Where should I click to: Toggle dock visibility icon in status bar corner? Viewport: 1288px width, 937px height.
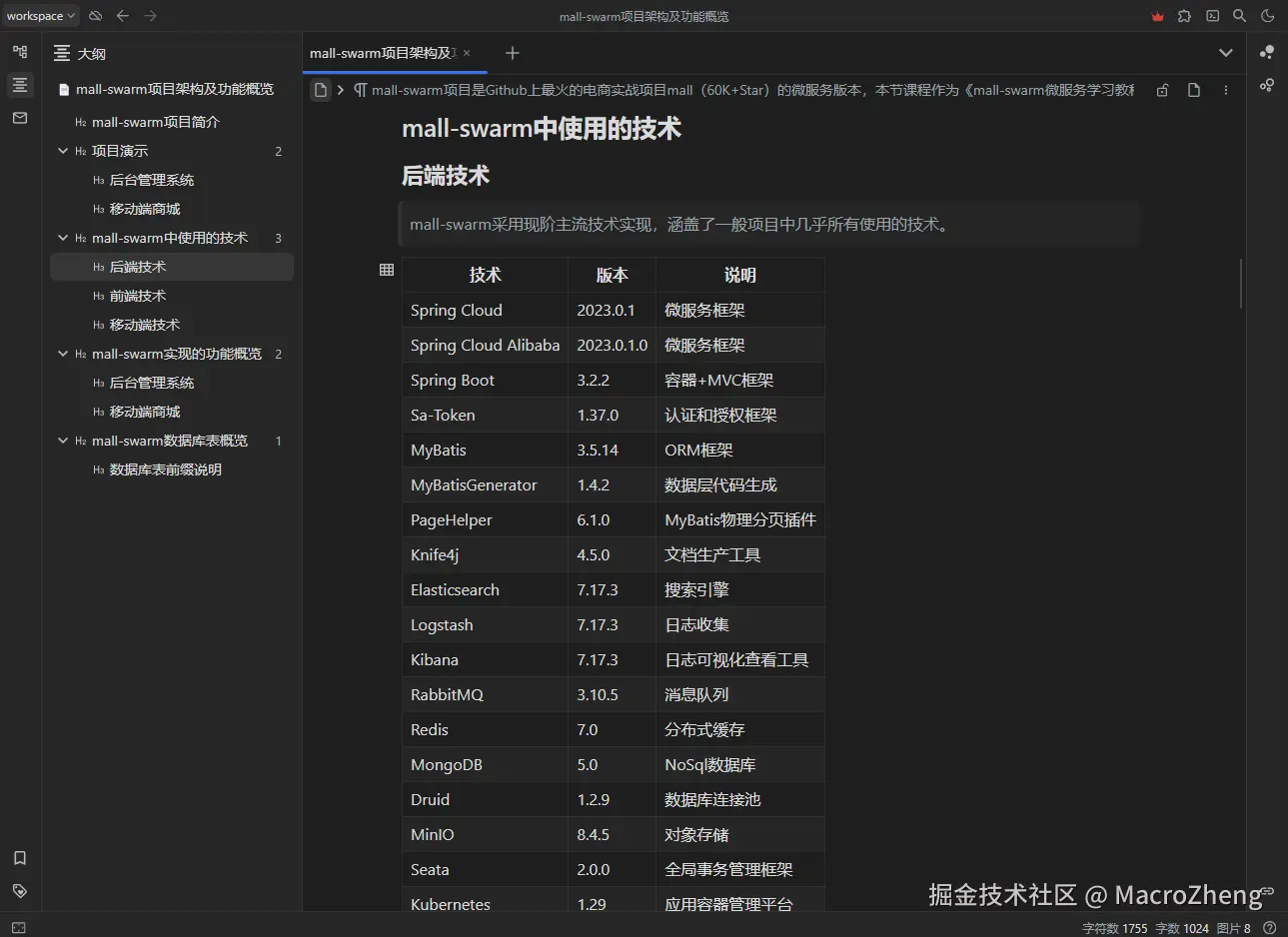(x=18, y=928)
